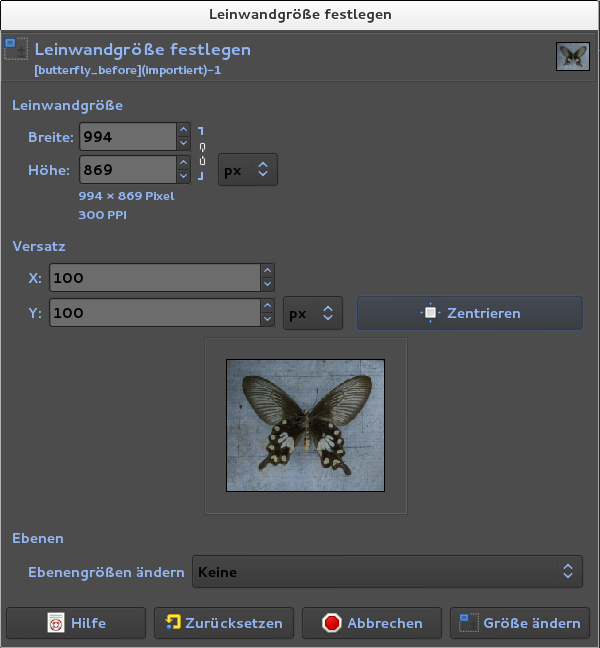Click the butterfly thumbnail in the header corner
The height and width of the screenshot is (648, 600).
(x=572, y=57)
